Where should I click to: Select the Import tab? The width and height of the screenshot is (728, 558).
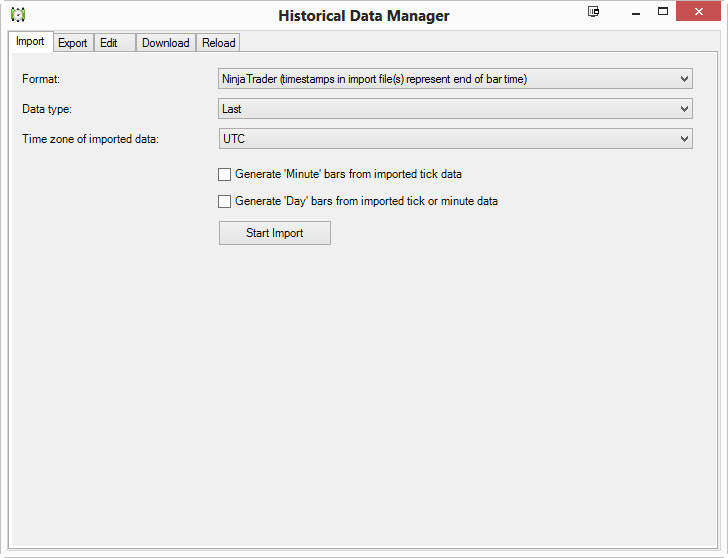[x=30, y=42]
